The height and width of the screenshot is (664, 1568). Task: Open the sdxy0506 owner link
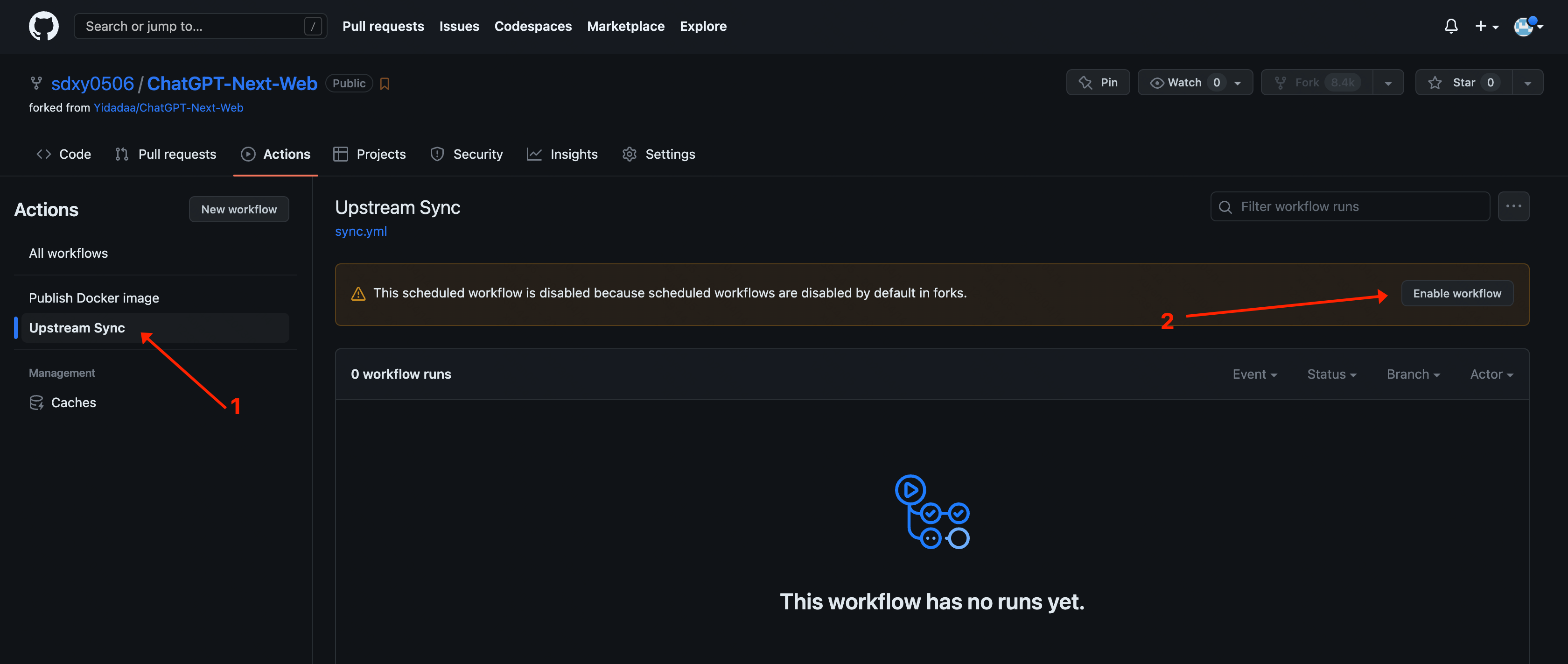click(x=92, y=84)
